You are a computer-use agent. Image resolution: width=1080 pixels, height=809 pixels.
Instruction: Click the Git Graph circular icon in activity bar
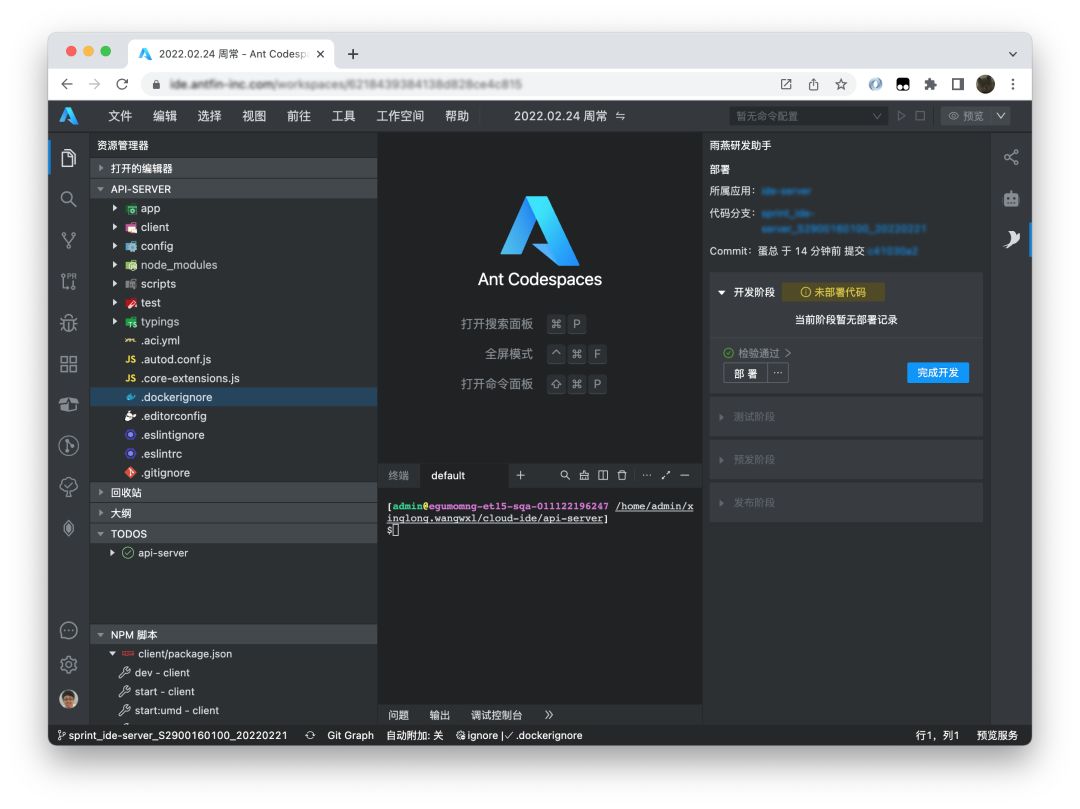point(68,446)
